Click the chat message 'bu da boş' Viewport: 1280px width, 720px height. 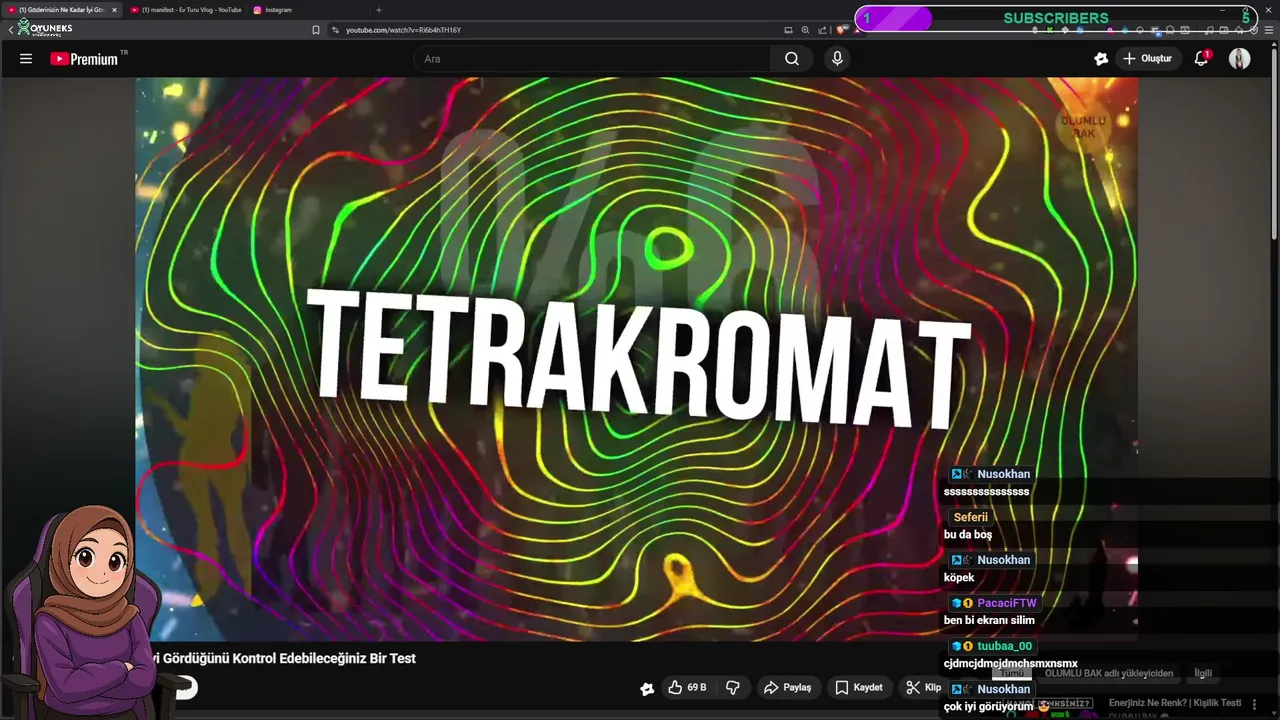pos(968,534)
